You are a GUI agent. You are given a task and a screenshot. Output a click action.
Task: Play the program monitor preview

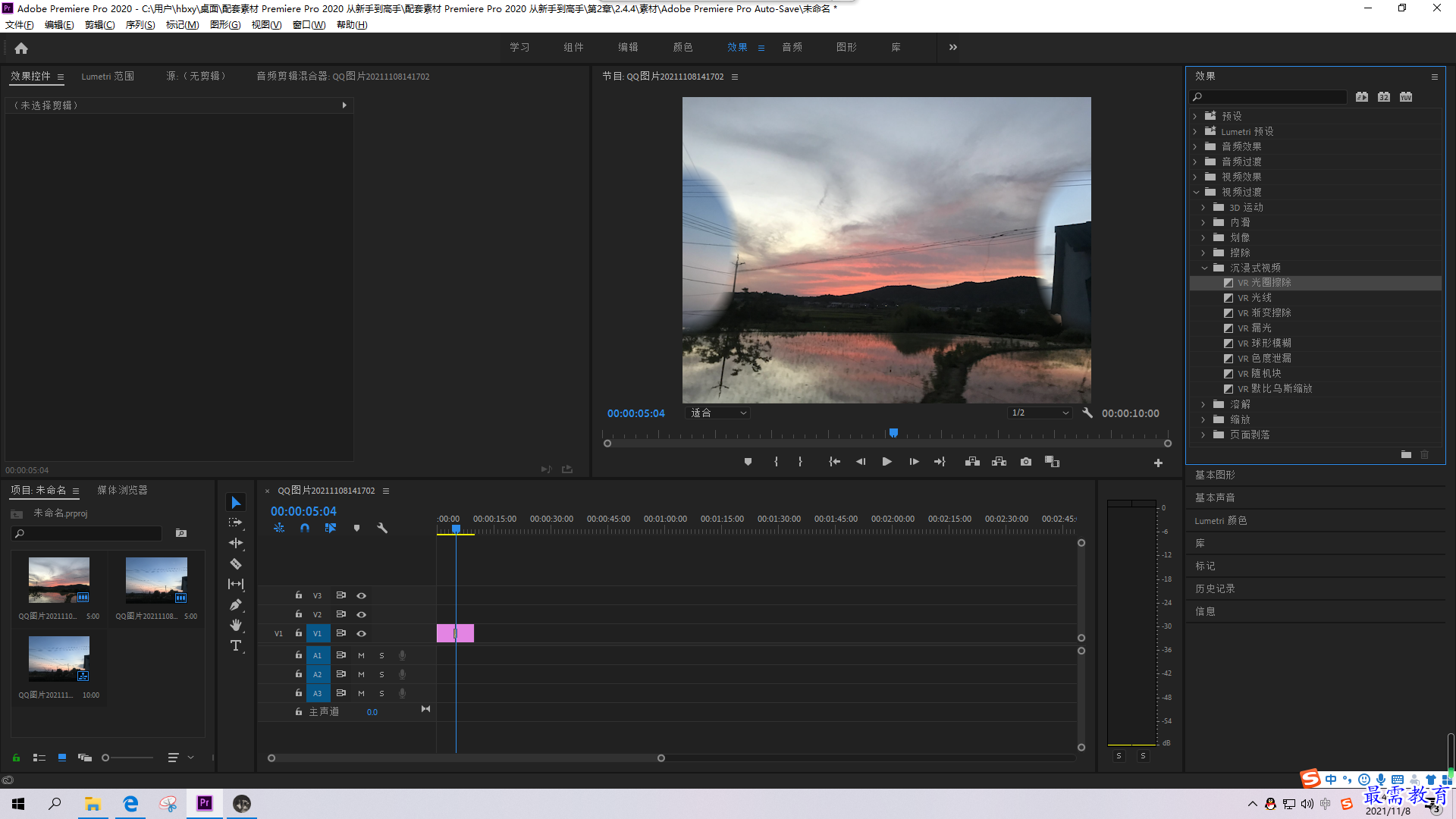[886, 462]
